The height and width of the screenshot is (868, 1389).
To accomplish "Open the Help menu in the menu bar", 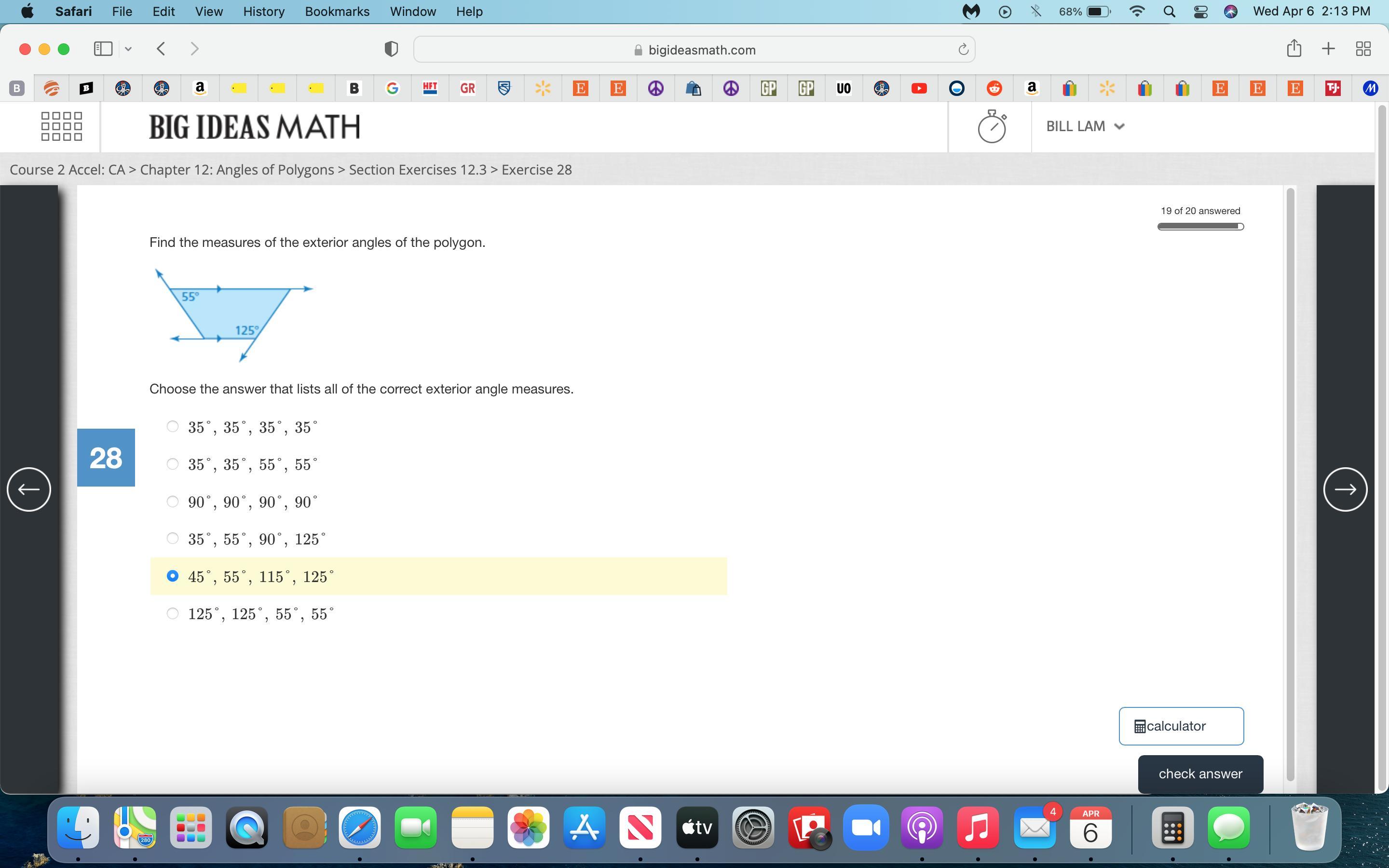I will coord(469,12).
